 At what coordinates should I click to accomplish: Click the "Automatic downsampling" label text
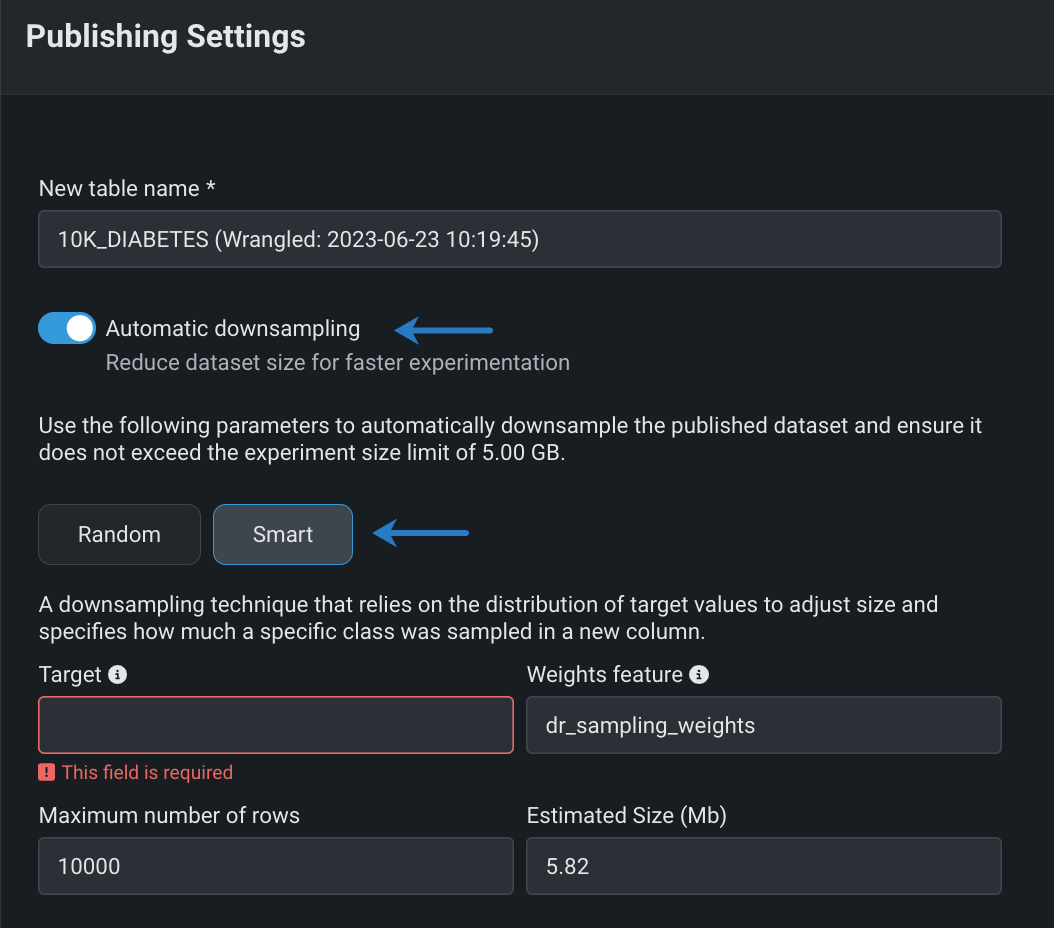(233, 328)
